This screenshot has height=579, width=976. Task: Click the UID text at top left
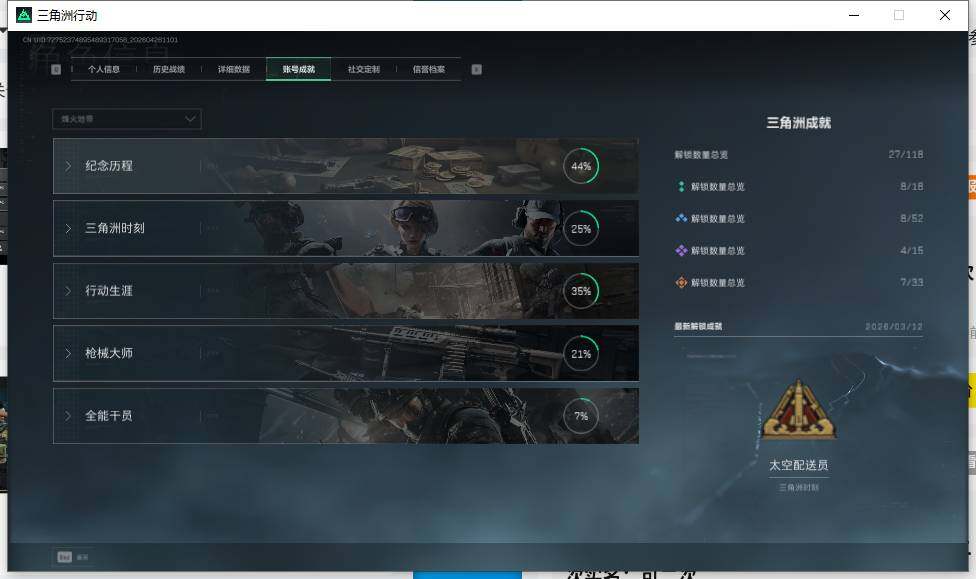(x=100, y=40)
